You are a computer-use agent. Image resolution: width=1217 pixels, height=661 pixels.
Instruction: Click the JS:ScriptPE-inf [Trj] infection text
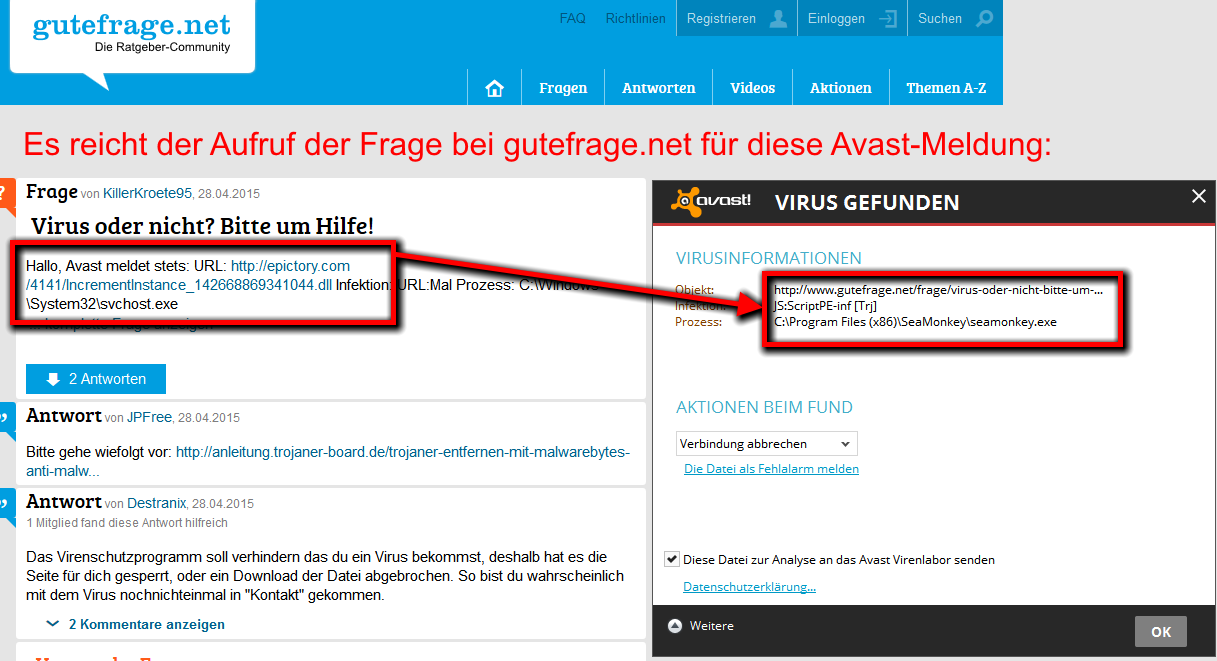click(826, 306)
